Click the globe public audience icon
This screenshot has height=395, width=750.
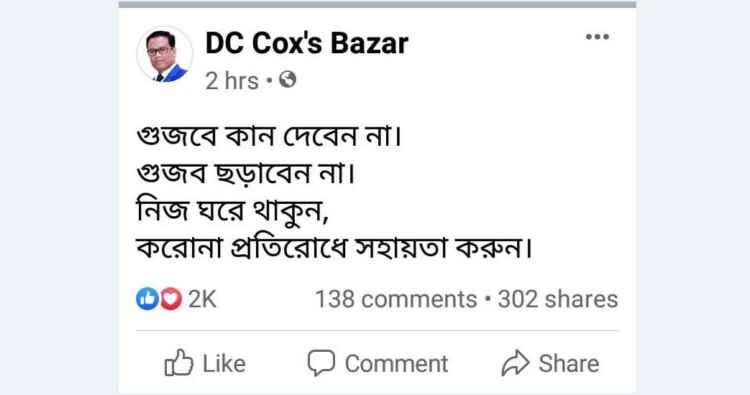[287, 79]
